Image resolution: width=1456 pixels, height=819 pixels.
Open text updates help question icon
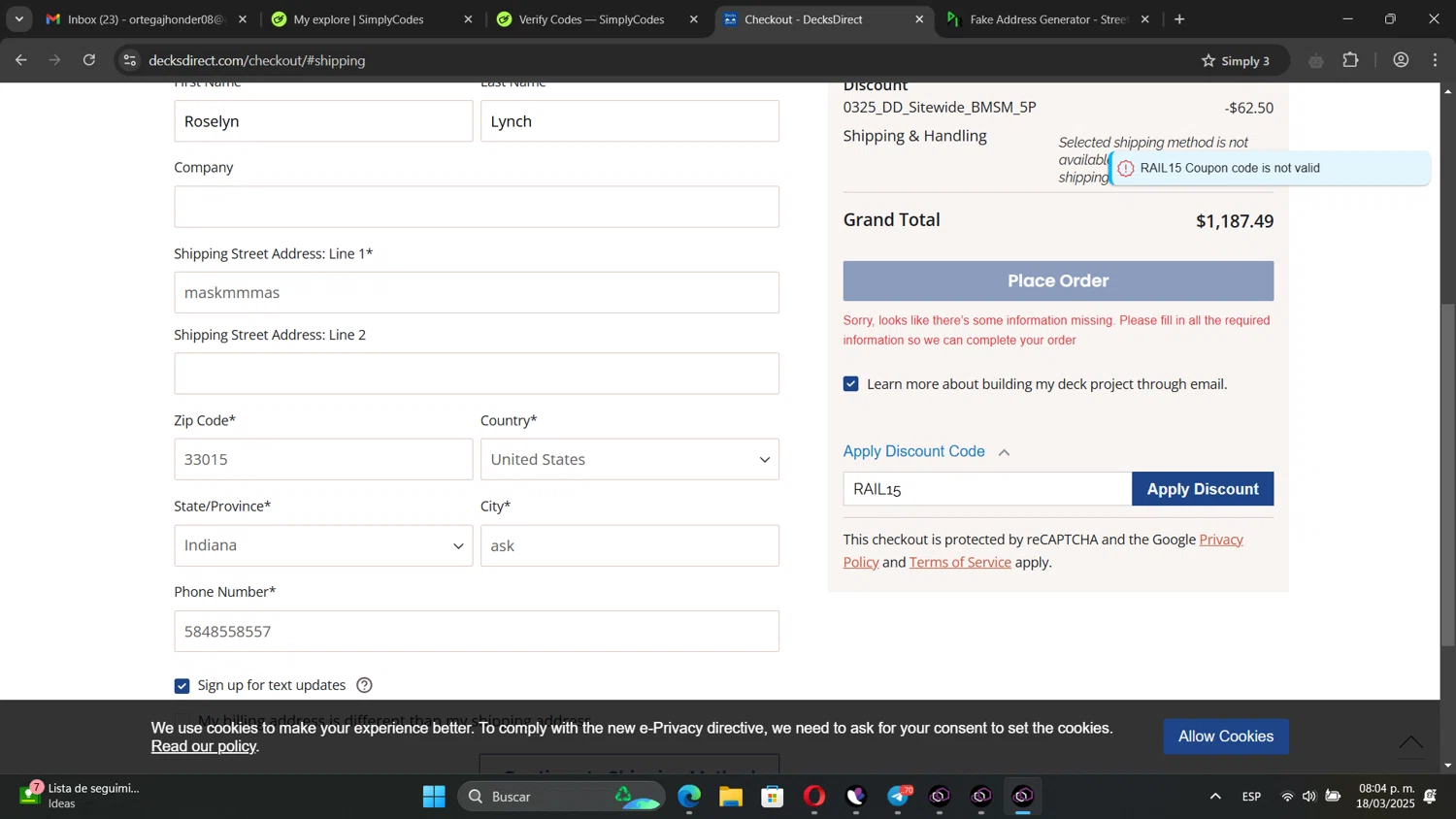364,685
